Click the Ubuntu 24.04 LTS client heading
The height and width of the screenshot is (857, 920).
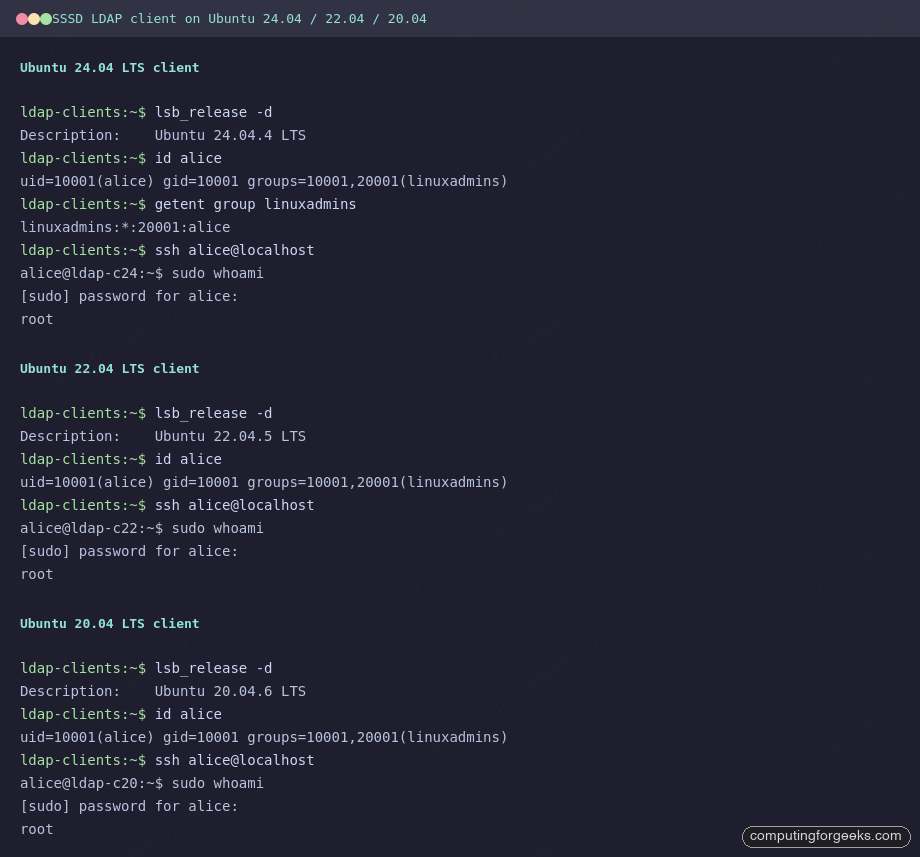pos(110,67)
